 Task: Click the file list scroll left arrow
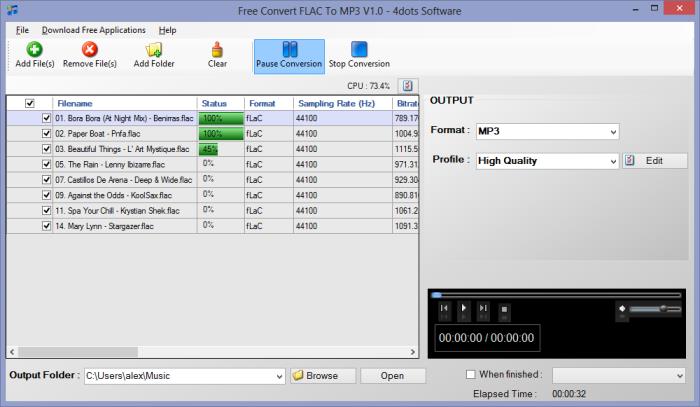click(12, 352)
